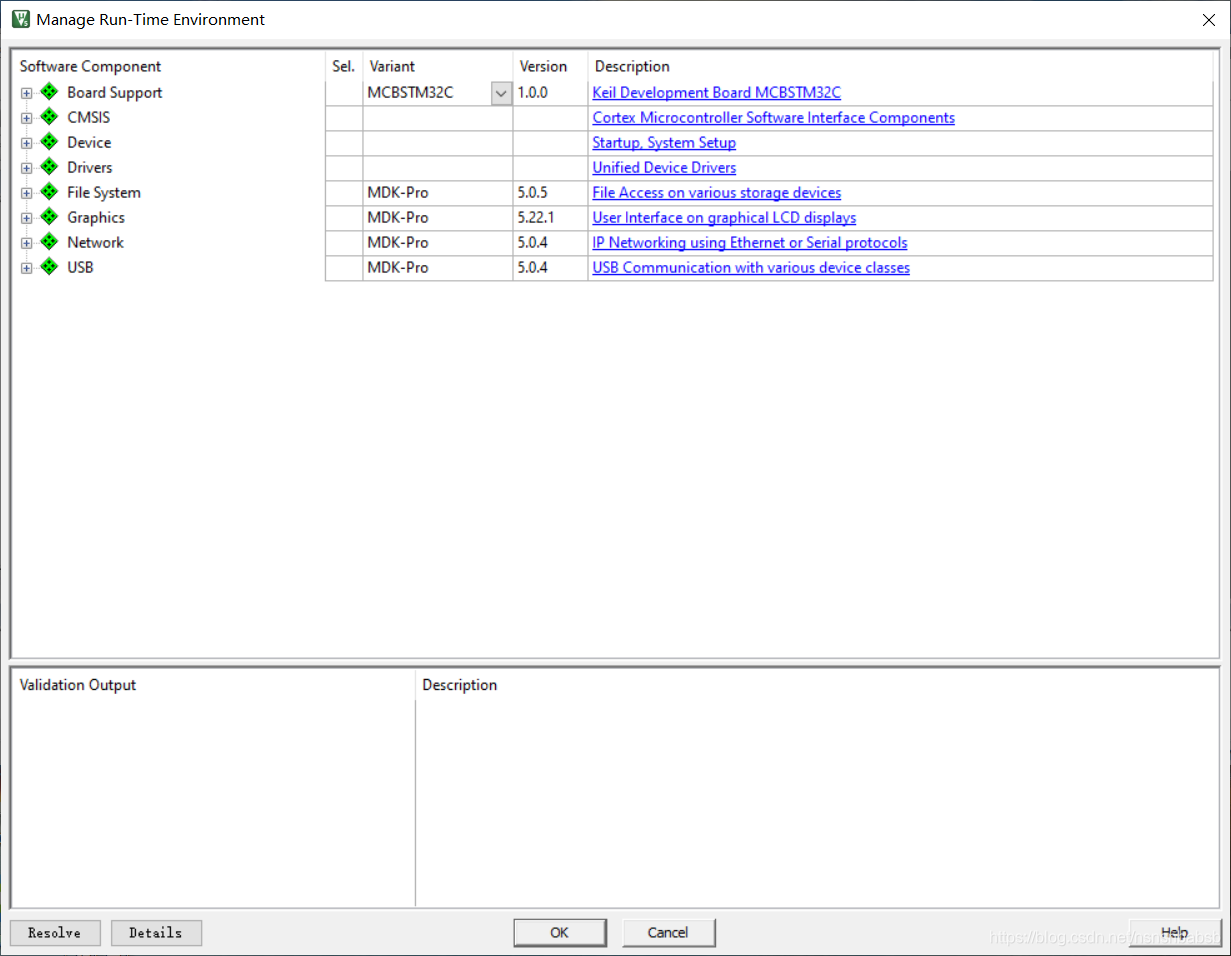
Task: Select the Network row label
Action: point(95,242)
